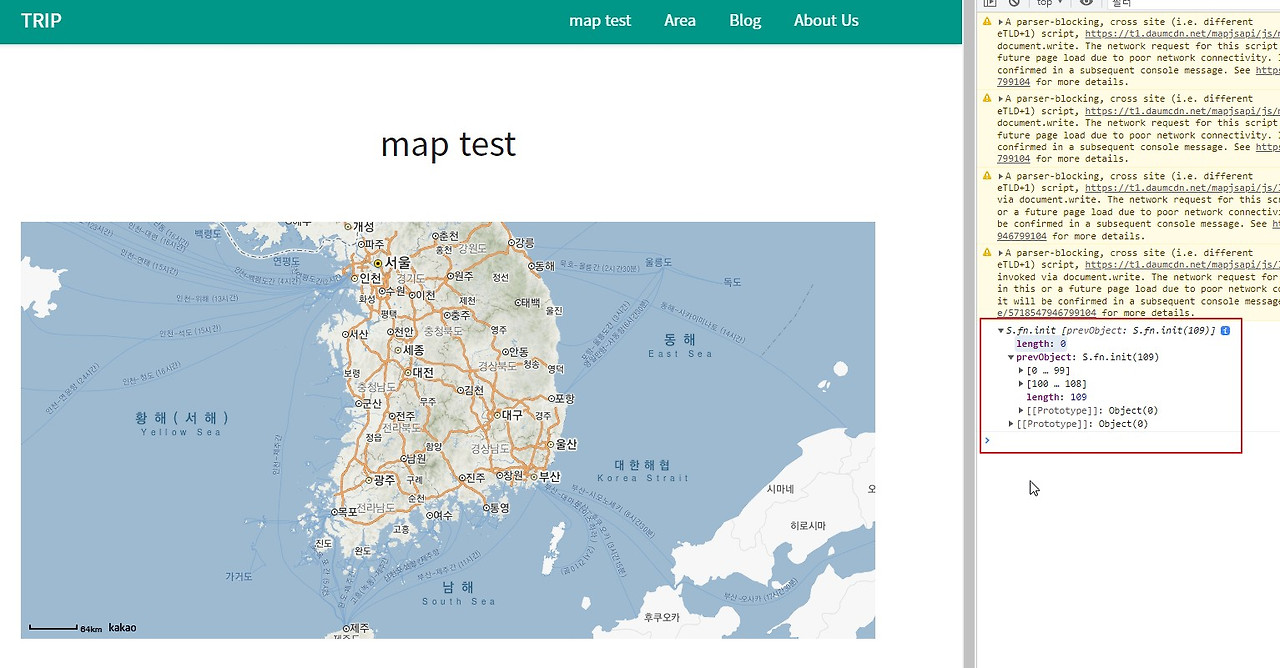Click the 대한해협 Korea Strait label
Screen dimensions: 1280x668
pyautogui.click(x=643, y=470)
